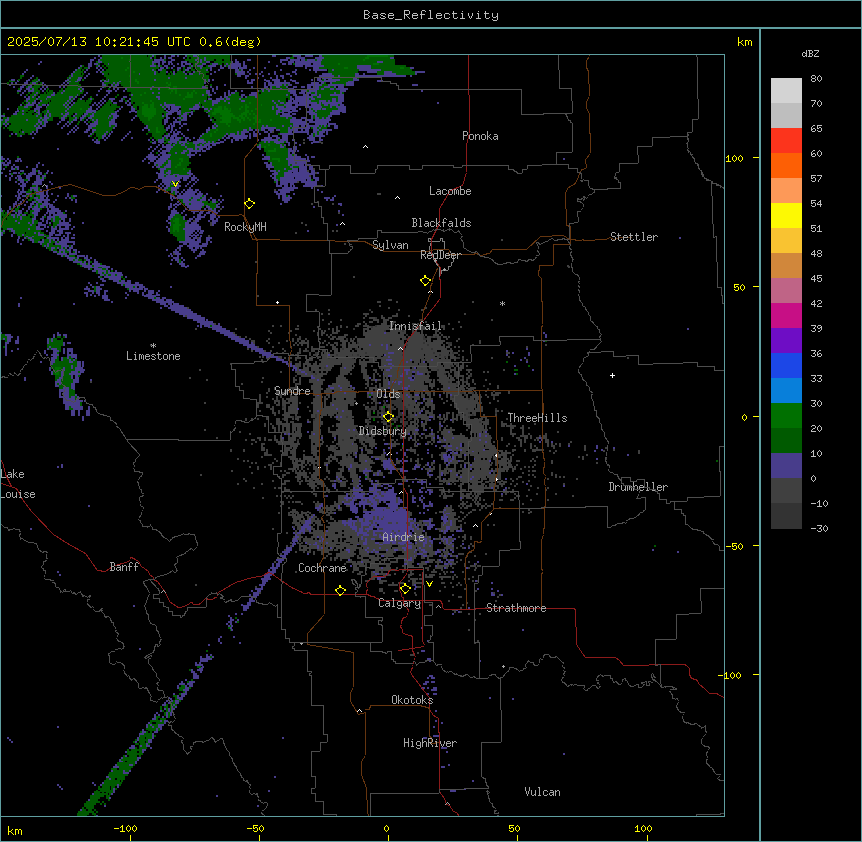Click the Ponoka city label
Screen dimensions: 862x842
480,136
